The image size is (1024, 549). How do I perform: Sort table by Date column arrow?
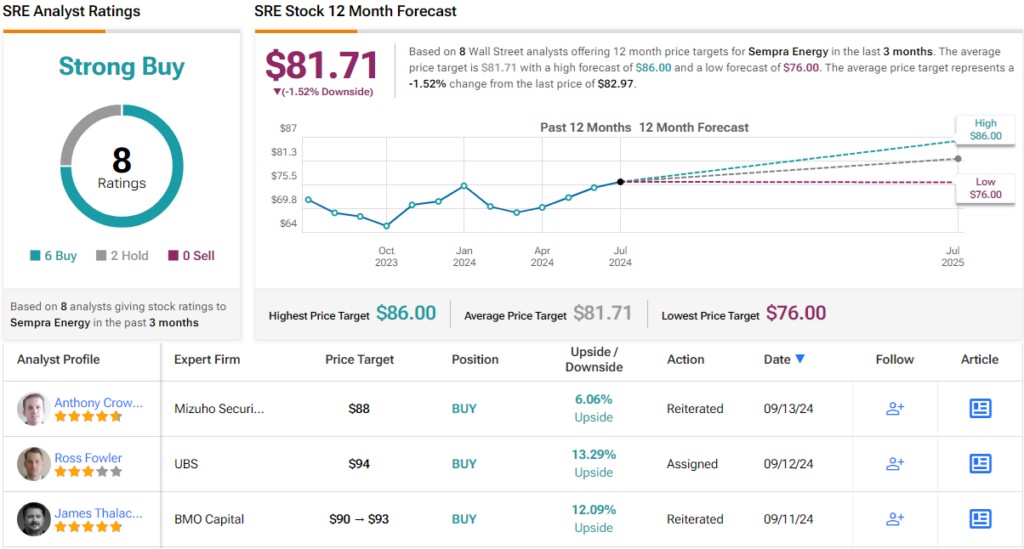[800, 359]
